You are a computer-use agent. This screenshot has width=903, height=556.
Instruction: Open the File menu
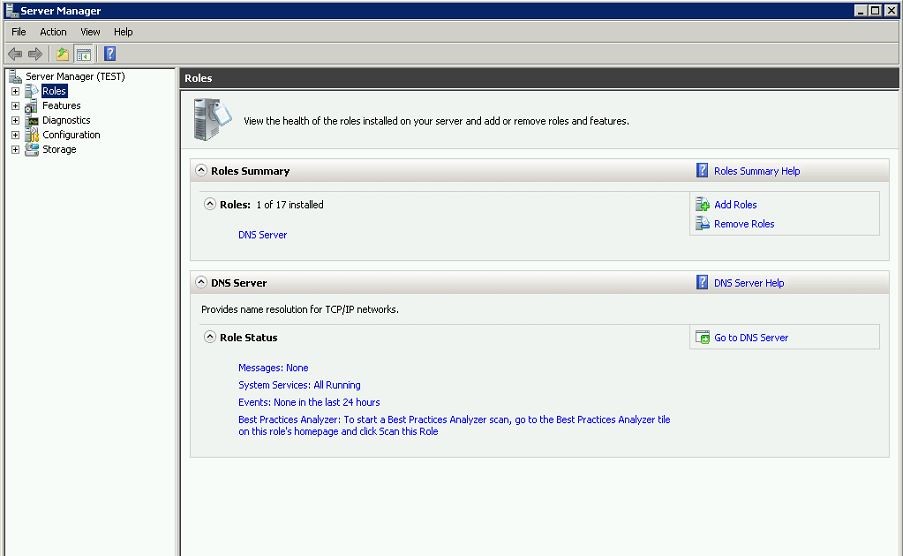coord(18,32)
